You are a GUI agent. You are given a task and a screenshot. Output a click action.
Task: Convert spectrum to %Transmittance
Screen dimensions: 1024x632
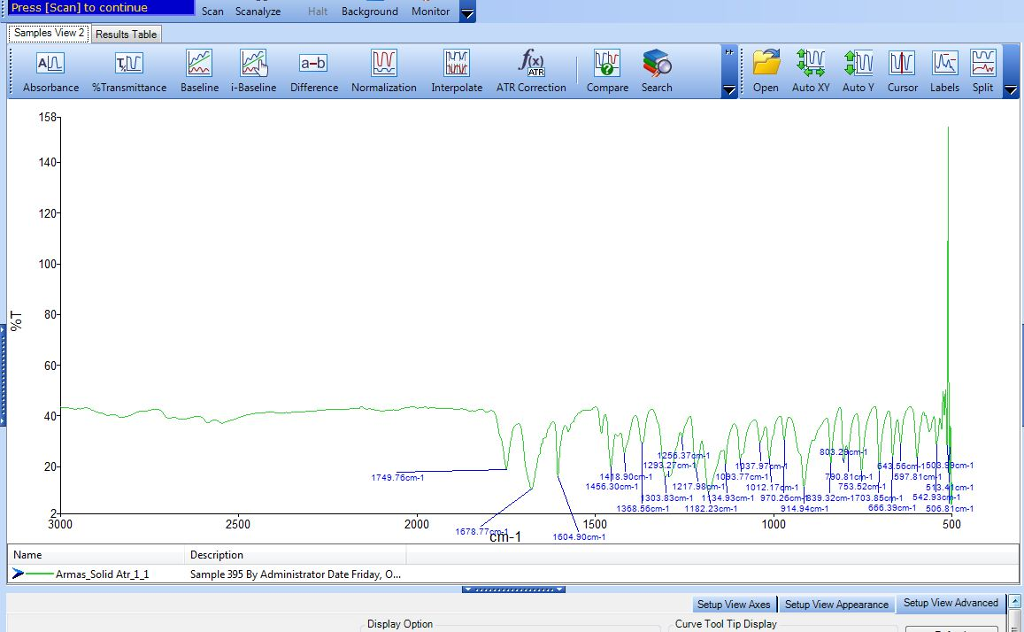tap(131, 71)
